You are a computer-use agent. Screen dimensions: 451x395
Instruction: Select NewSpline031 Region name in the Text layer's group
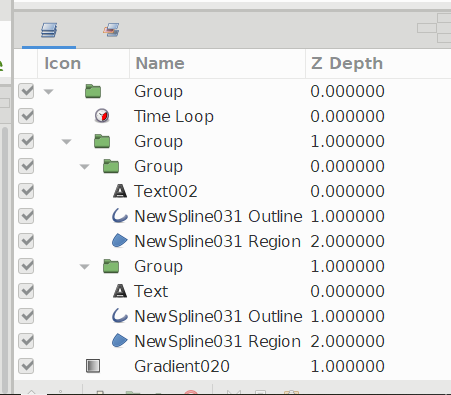coord(217,341)
